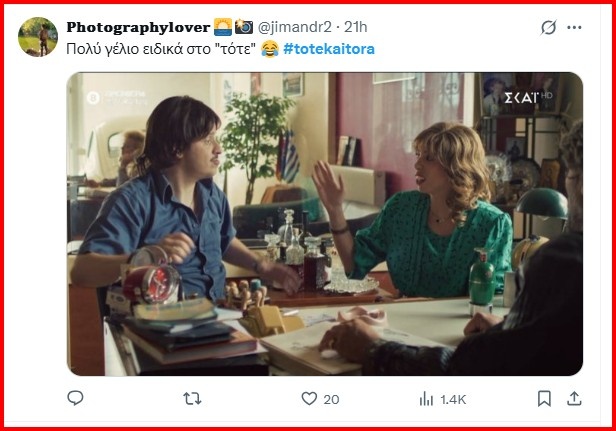This screenshot has height=431, width=616.
Task: Click the reply speech bubble icon
Action: point(75,398)
